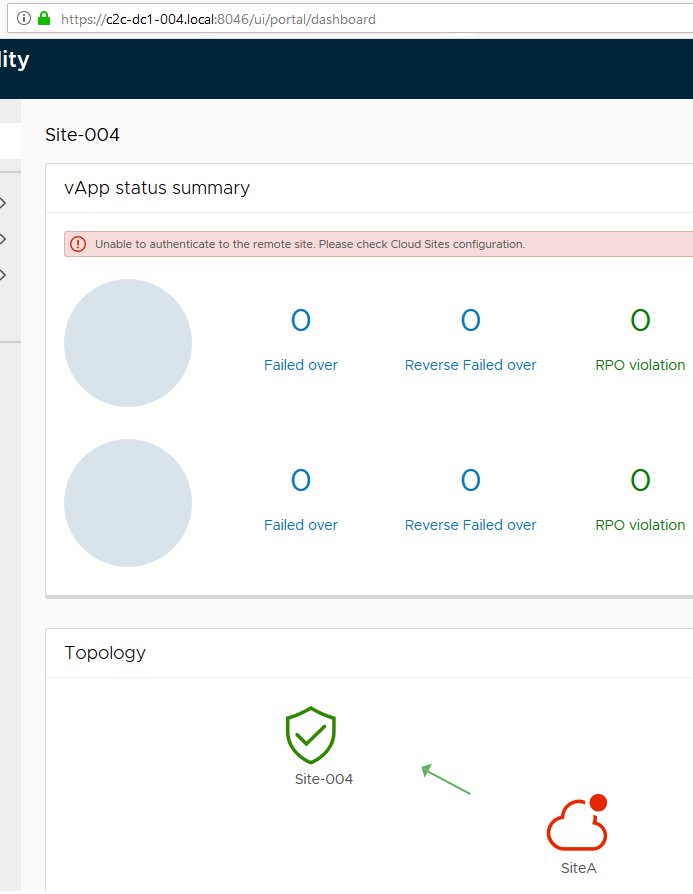
Task: Open upper row "Failed over" link
Action: (301, 365)
